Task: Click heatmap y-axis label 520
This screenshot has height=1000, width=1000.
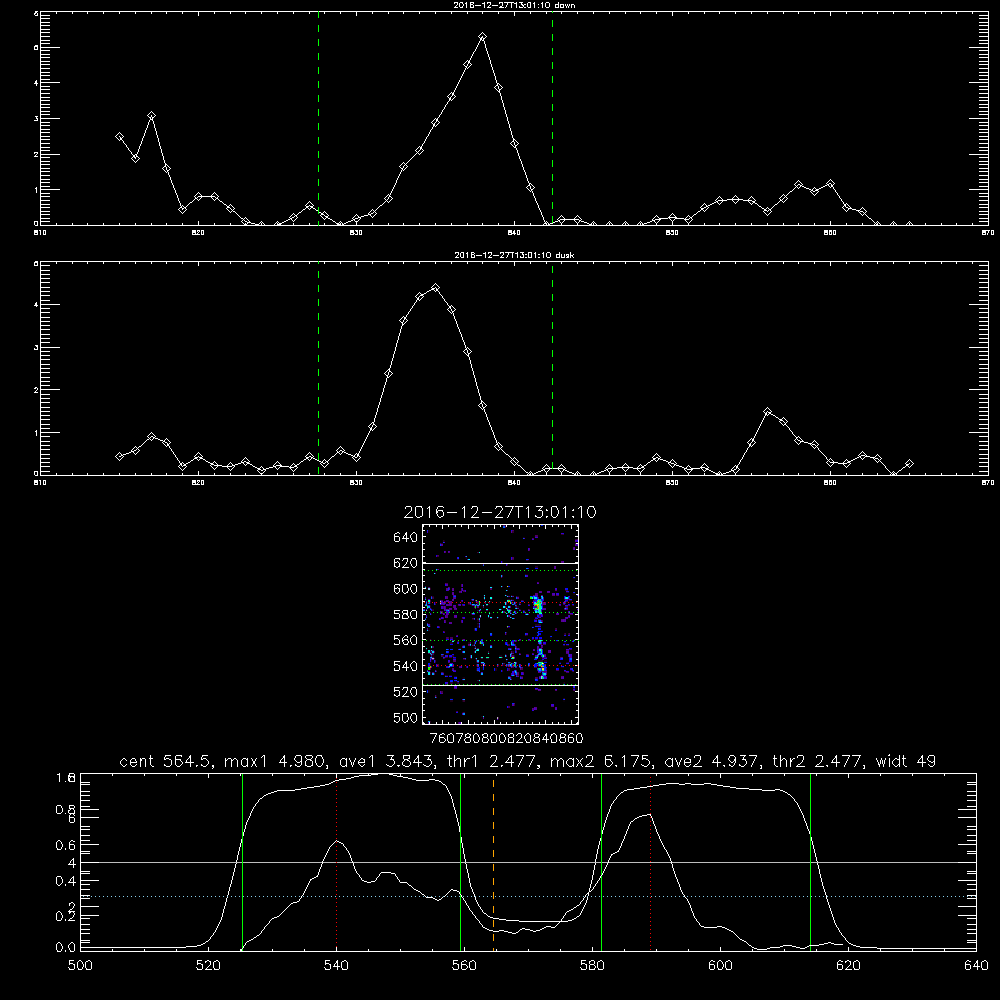Action: (x=406, y=692)
